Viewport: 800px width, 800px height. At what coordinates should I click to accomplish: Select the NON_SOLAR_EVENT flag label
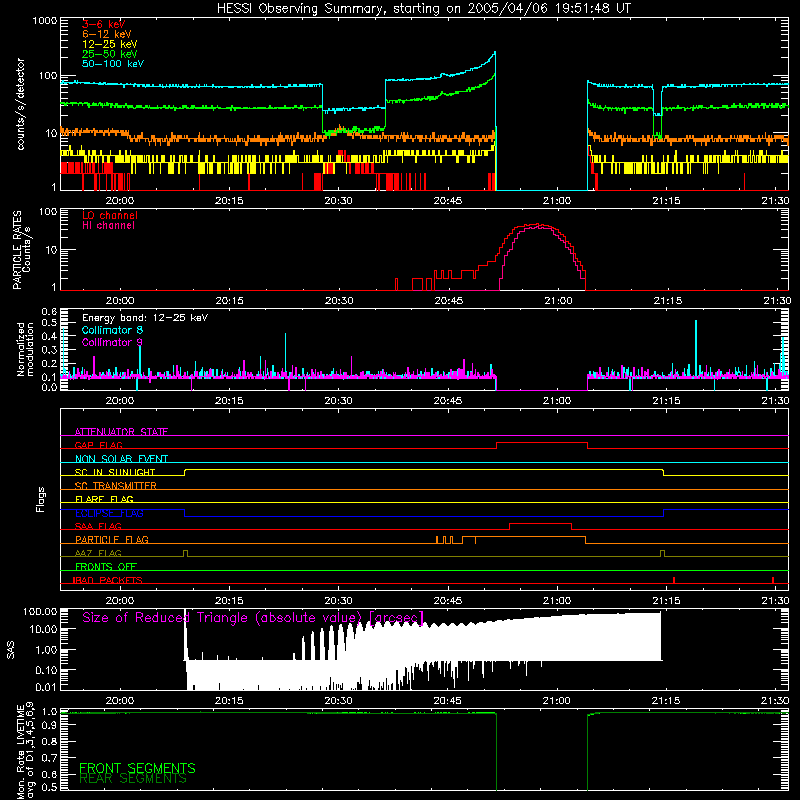click(x=121, y=459)
